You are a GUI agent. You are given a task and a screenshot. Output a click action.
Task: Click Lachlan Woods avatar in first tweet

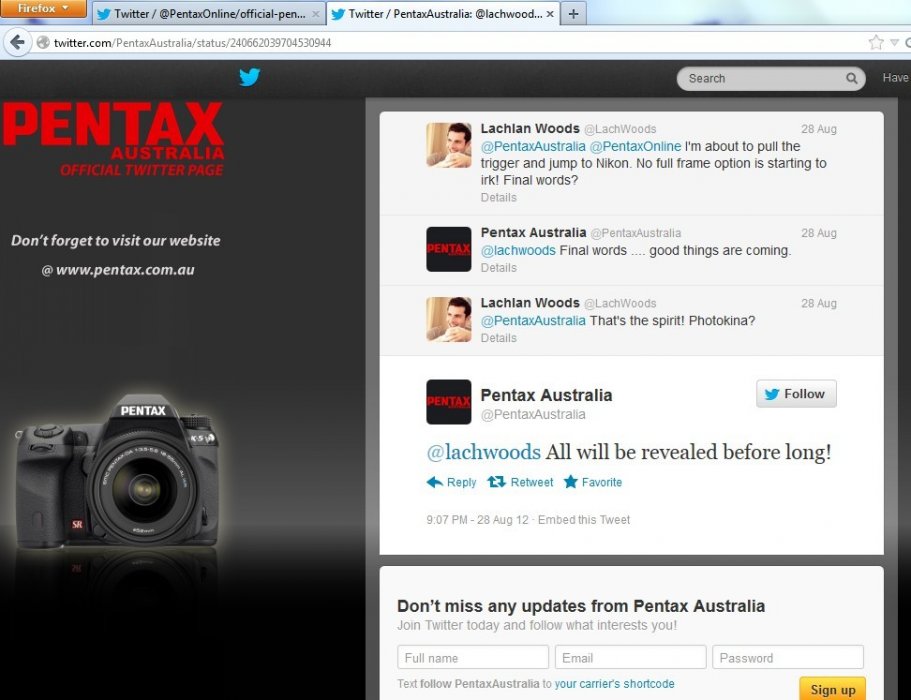pyautogui.click(x=448, y=146)
